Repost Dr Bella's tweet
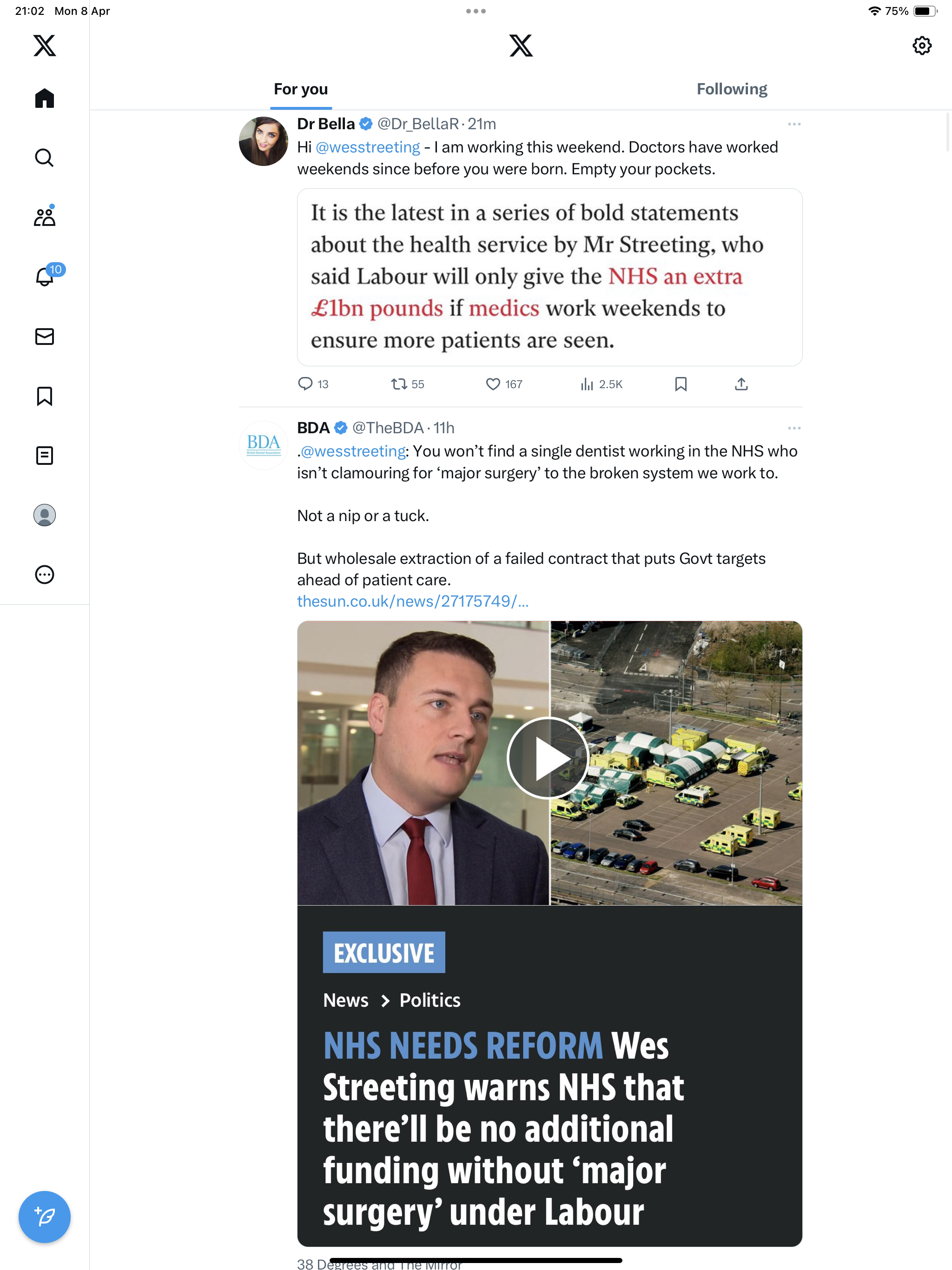The image size is (952, 1270). click(x=407, y=384)
